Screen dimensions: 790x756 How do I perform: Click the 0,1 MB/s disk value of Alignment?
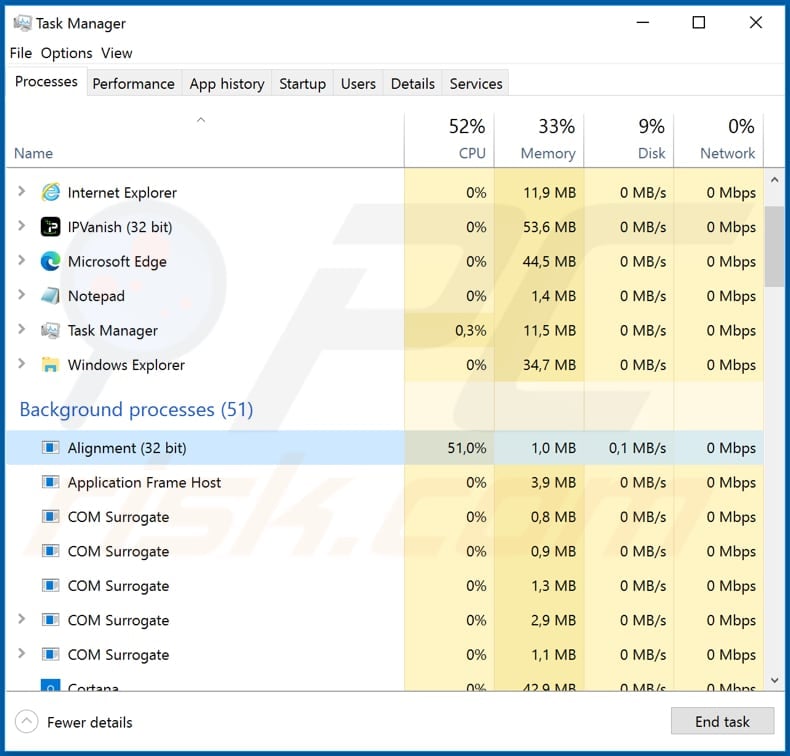tap(637, 448)
